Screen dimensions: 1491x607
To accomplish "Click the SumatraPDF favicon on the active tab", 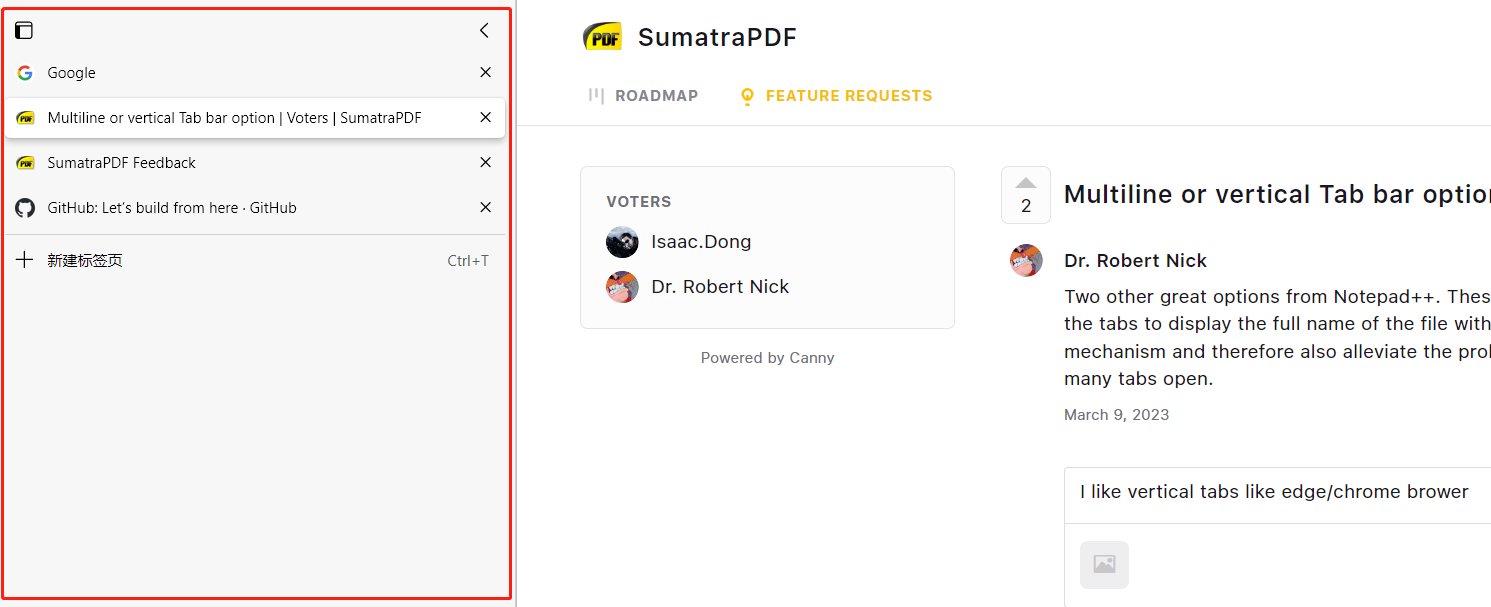I will [x=25, y=118].
